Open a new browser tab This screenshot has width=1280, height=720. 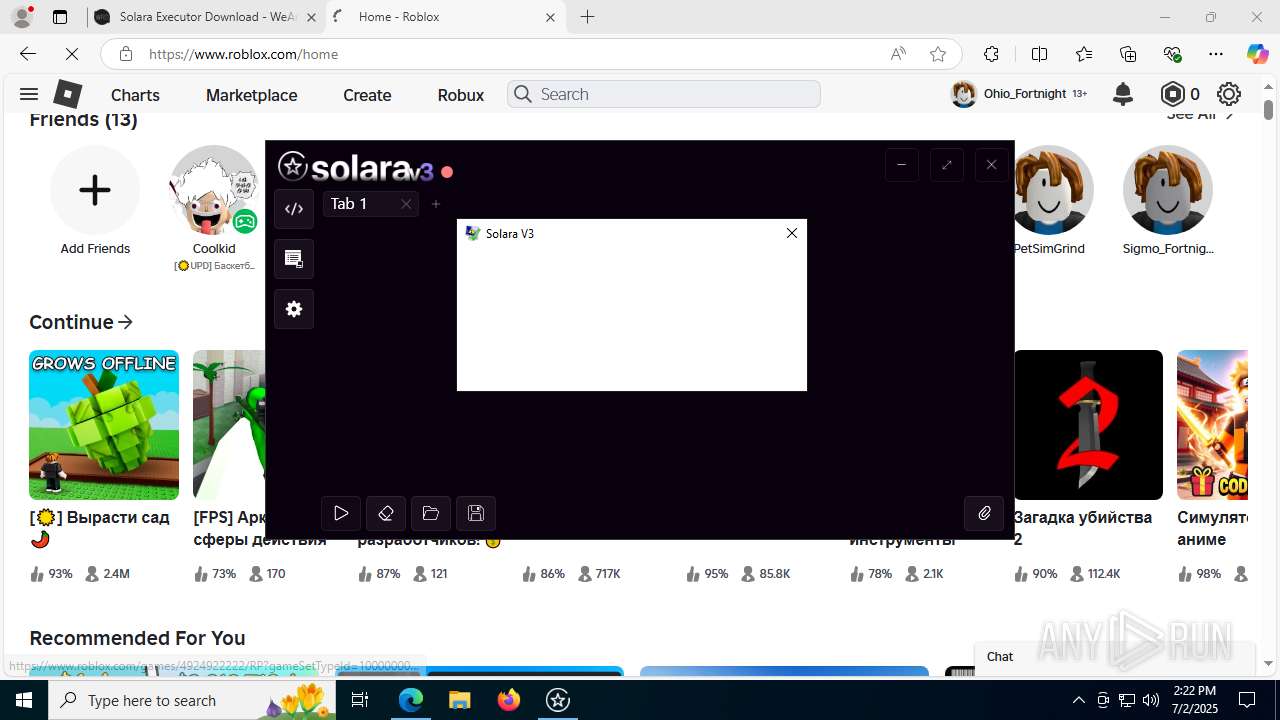[x=588, y=17]
